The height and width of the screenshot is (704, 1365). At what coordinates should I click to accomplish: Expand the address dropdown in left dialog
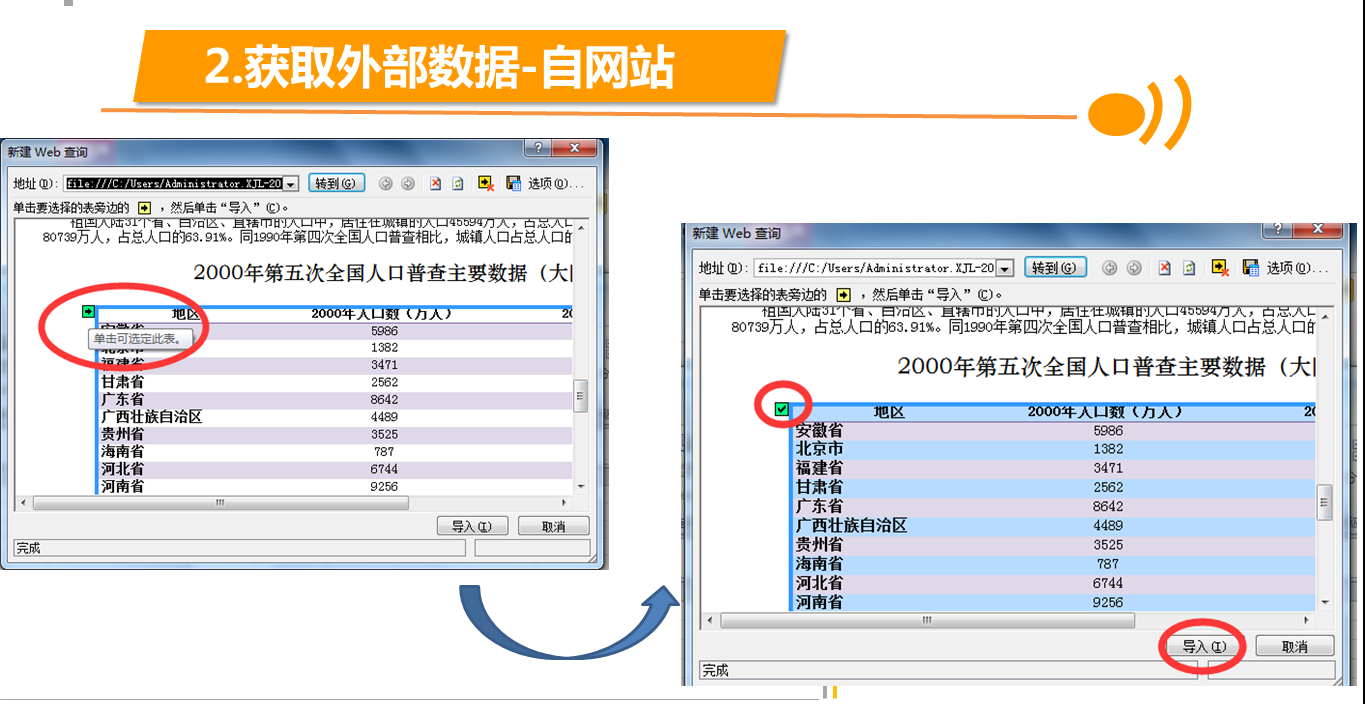pos(291,184)
